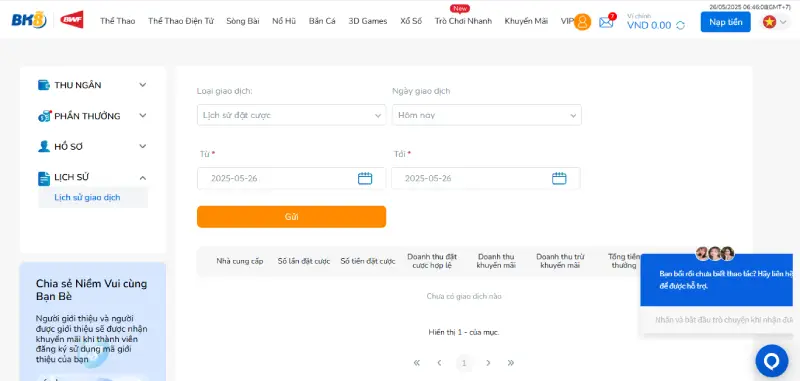The width and height of the screenshot is (800, 381).
Task: Click page number 1
Action: 464,363
